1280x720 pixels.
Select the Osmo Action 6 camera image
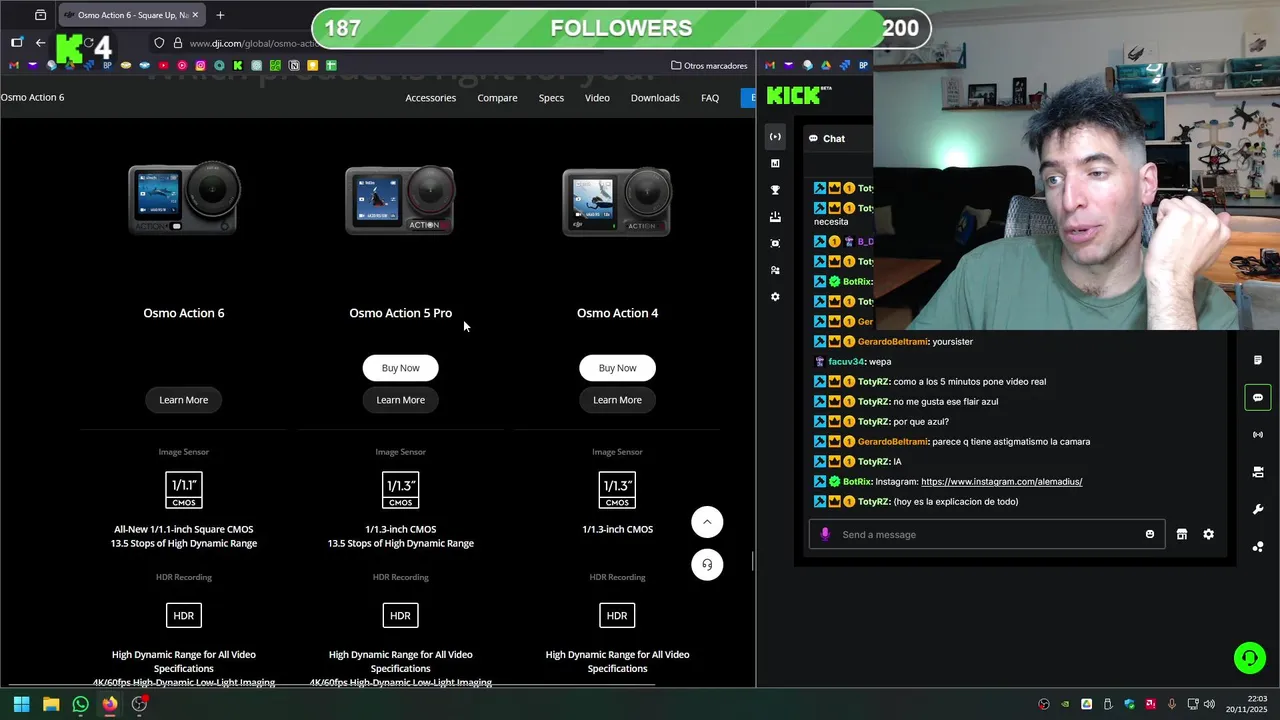click(184, 200)
